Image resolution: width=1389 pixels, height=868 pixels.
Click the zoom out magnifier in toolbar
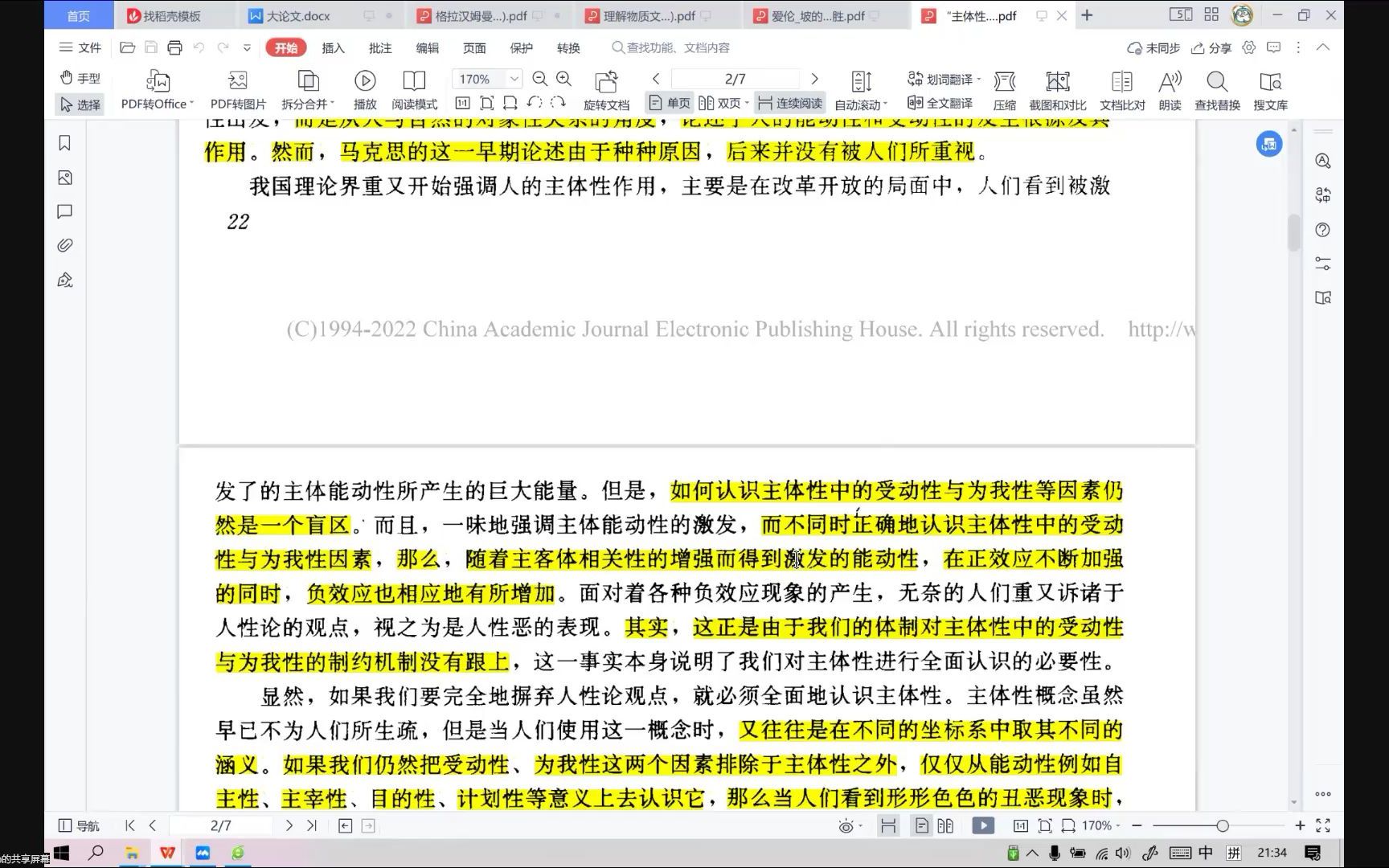pos(540,79)
